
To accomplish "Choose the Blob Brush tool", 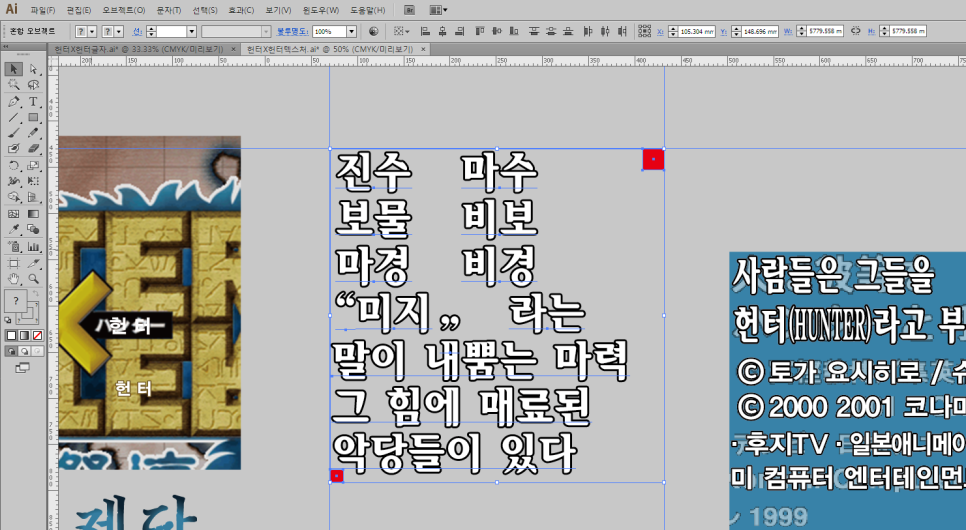I will point(14,149).
